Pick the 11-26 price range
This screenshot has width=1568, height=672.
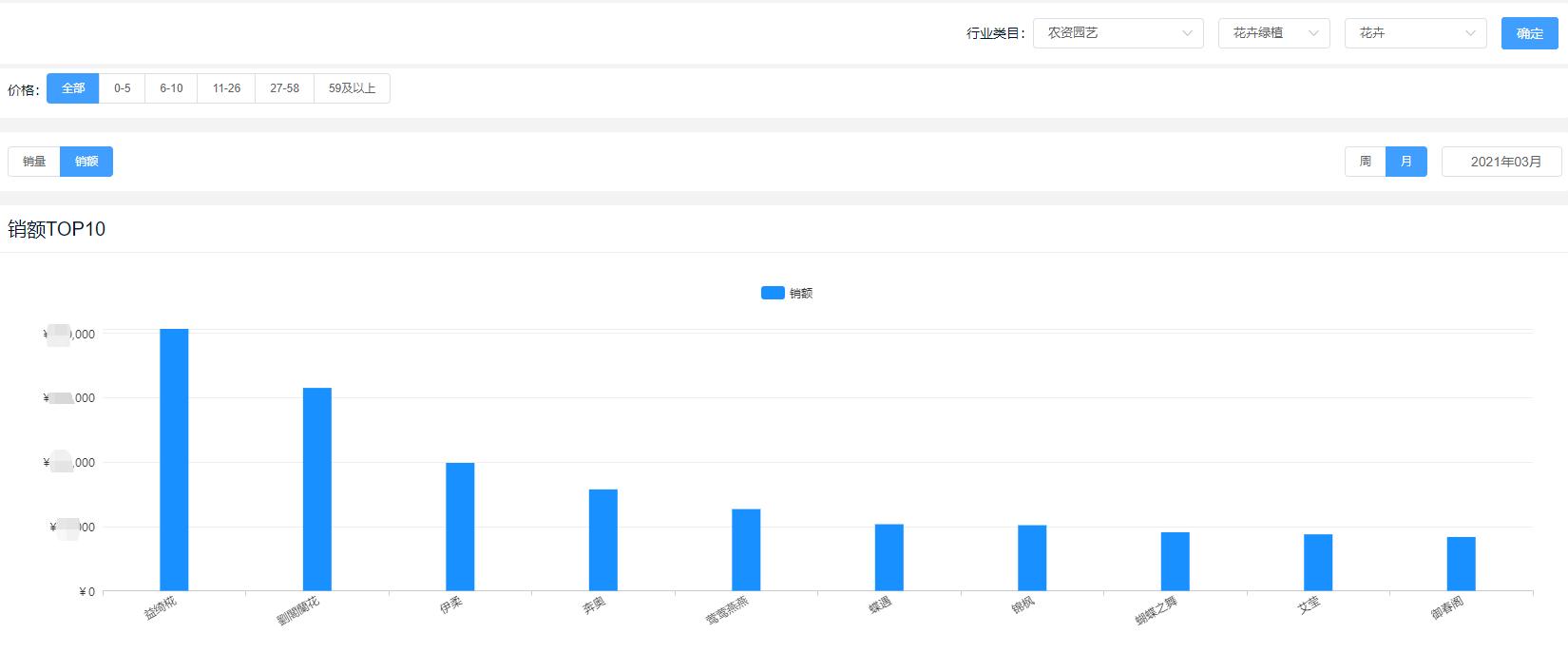tap(226, 88)
